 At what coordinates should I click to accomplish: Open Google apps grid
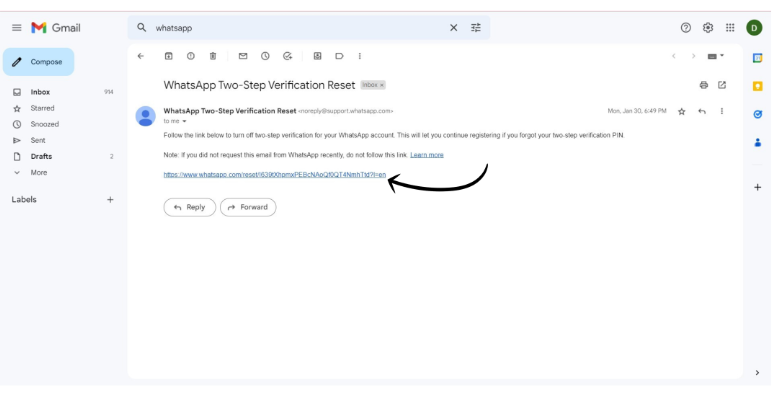click(730, 28)
